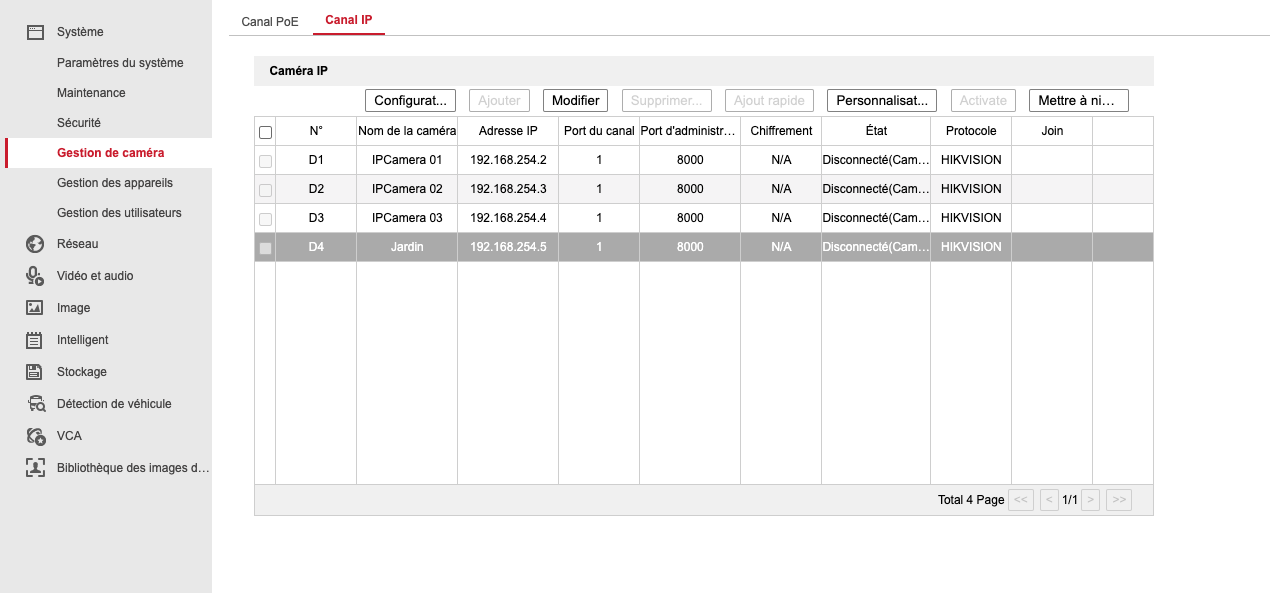The width and height of the screenshot is (1270, 593).
Task: Click the Détection de véhicule car icon
Action: (36, 404)
